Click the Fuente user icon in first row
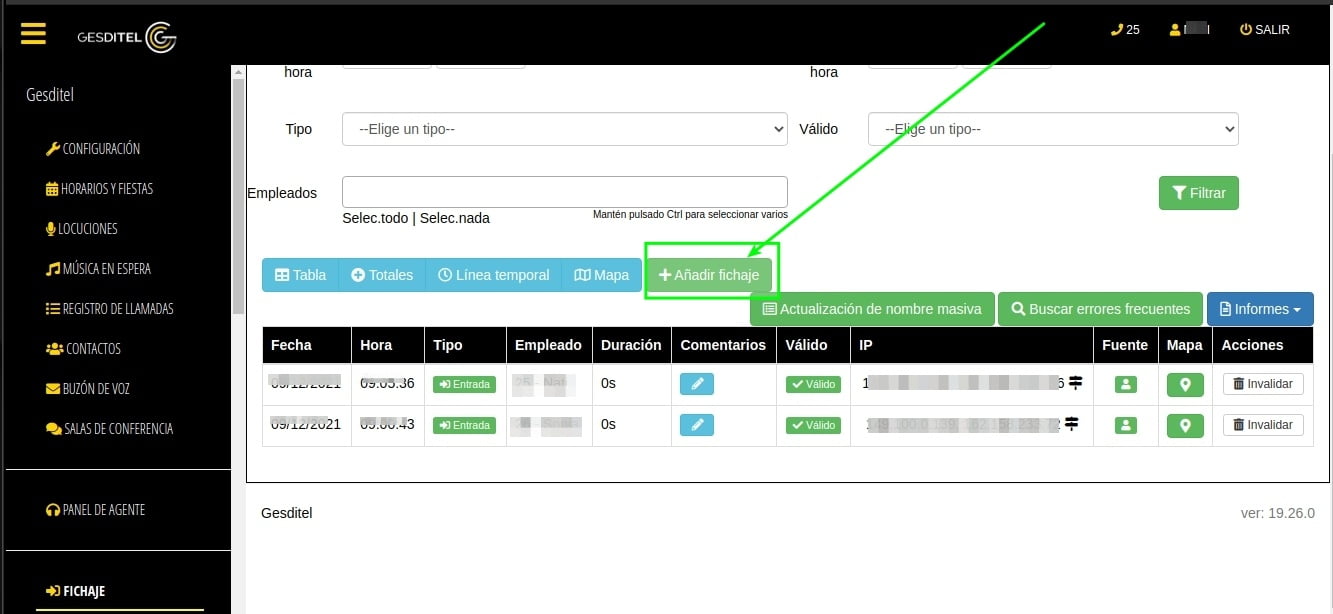This screenshot has height=614, width=1333. tap(1126, 384)
